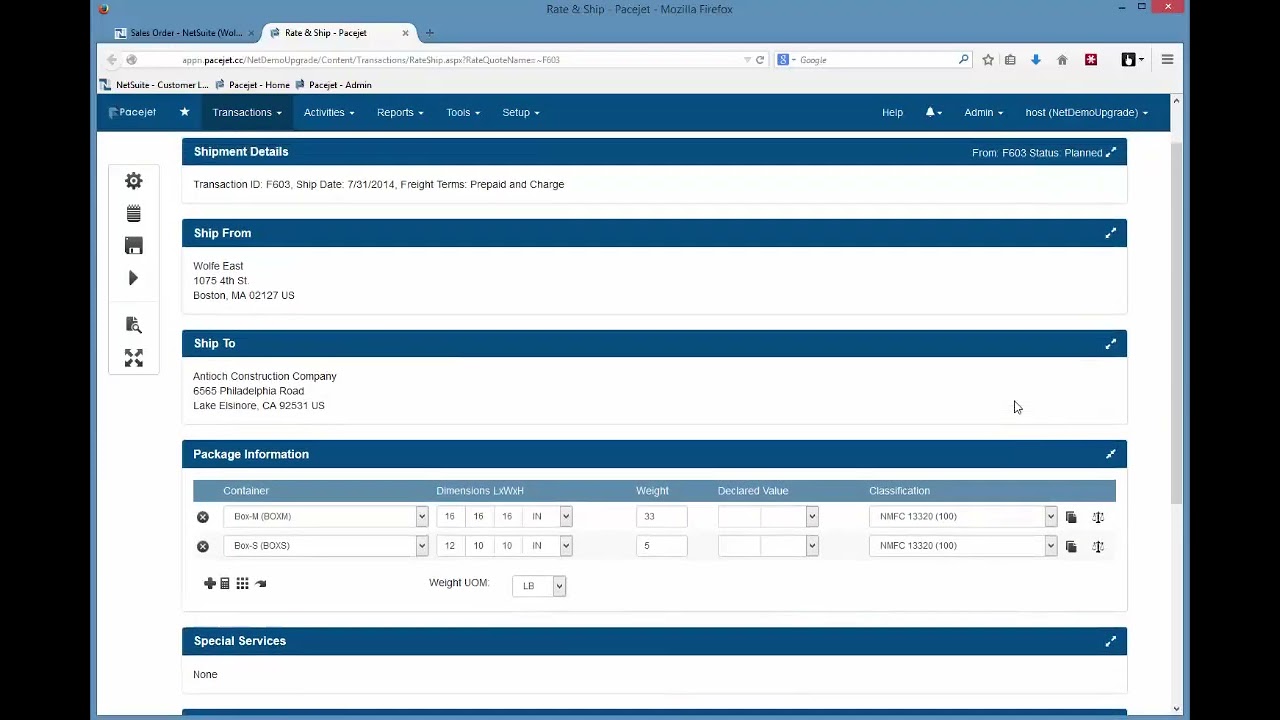
Task: Click the scale icon on Box-M row
Action: pos(1098,517)
